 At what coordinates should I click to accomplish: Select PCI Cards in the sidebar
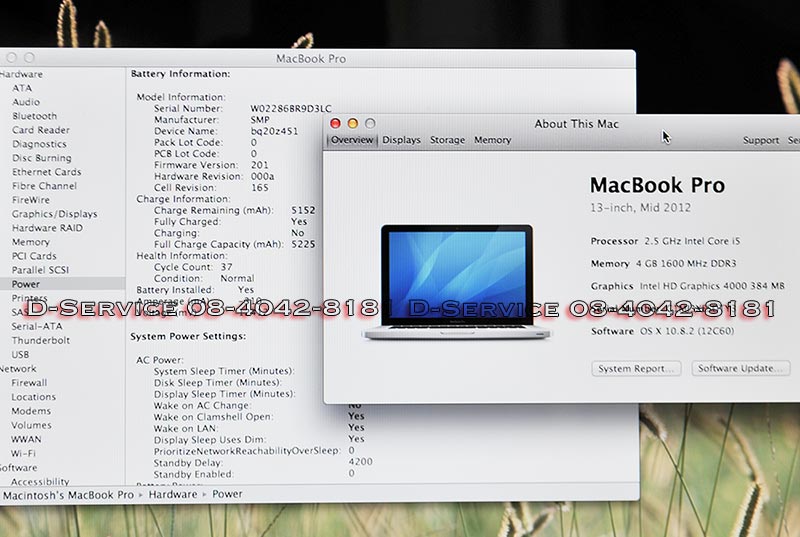pyautogui.click(x=34, y=256)
